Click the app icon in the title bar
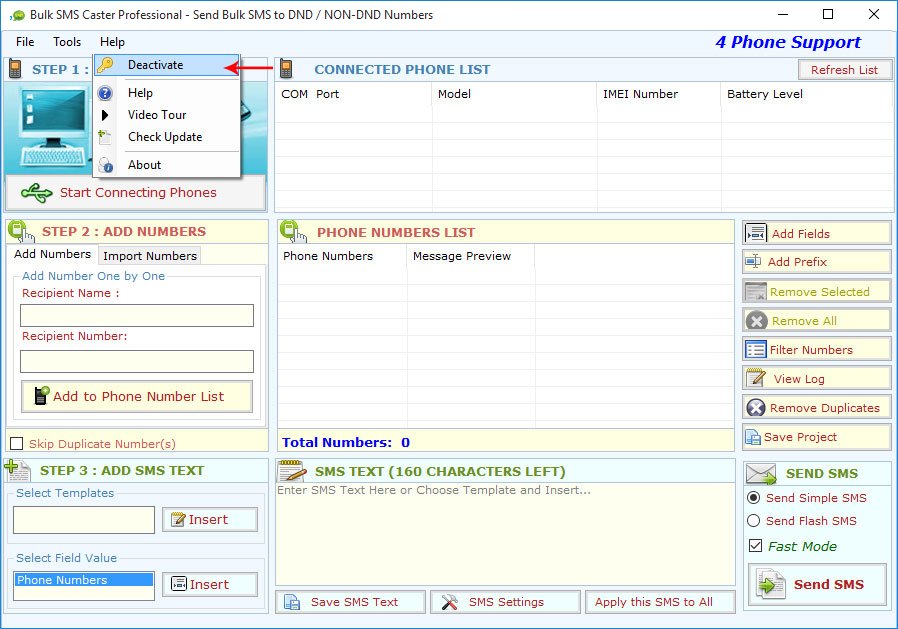This screenshot has height=629, width=898. (x=17, y=15)
